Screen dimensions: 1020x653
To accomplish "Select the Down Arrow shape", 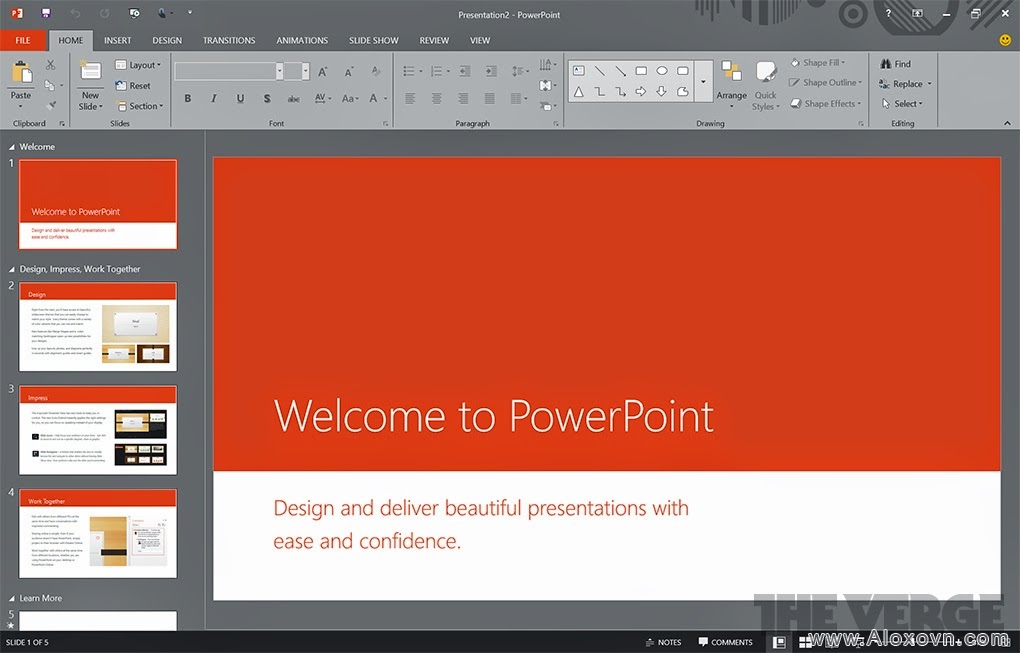I will click(662, 92).
